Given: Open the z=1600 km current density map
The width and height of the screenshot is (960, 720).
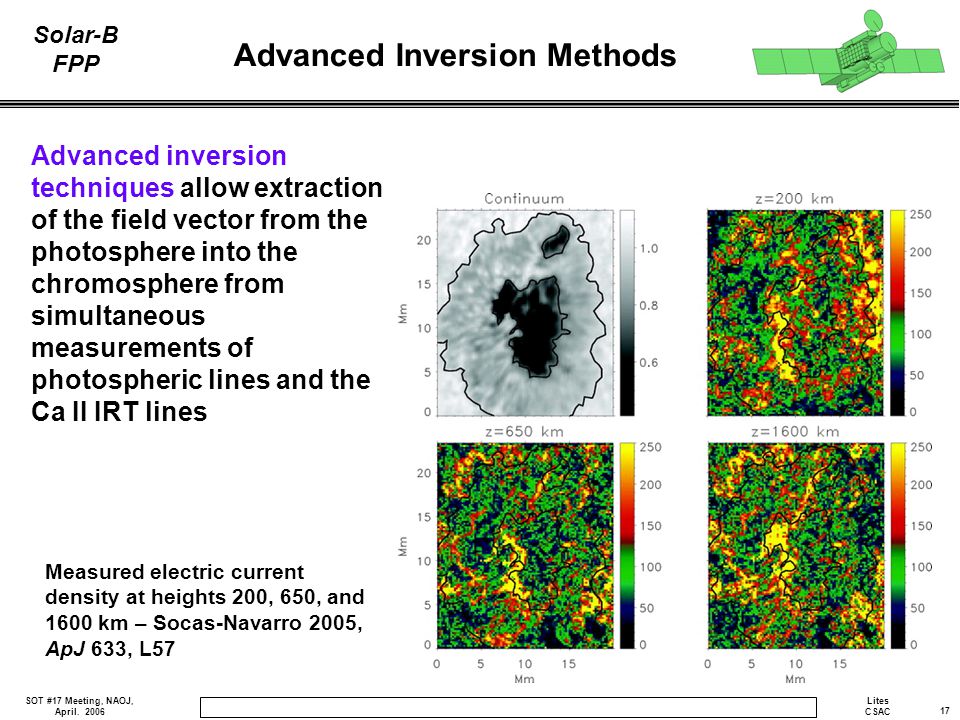Looking at the screenshot, I should pos(795,546).
